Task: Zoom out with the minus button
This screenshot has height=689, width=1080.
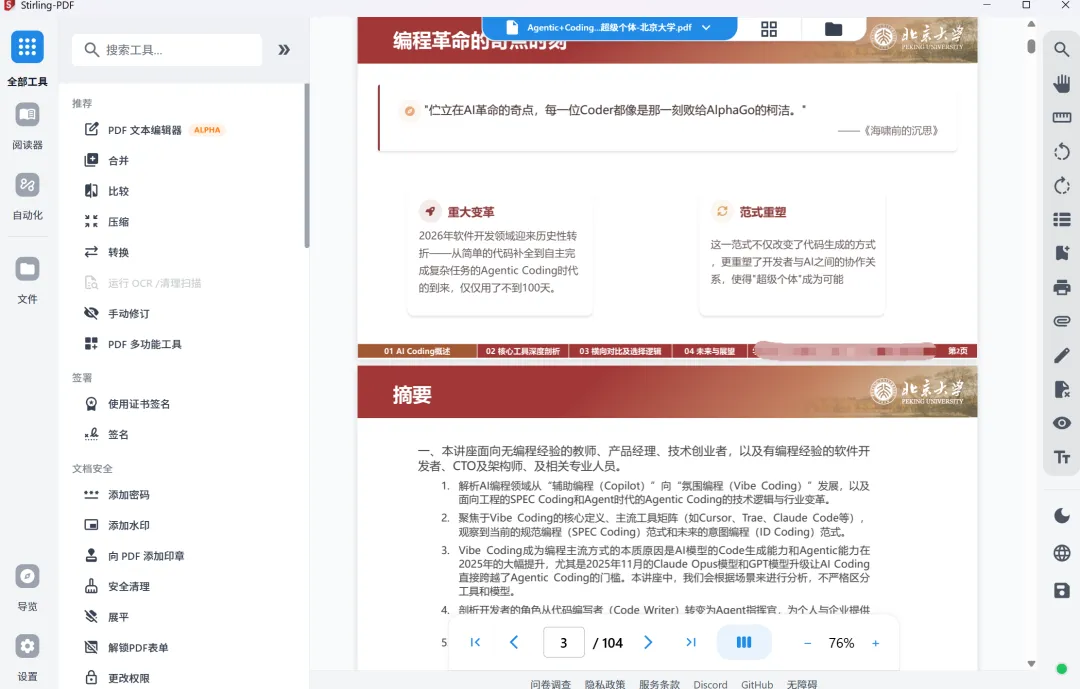Action: pos(807,643)
